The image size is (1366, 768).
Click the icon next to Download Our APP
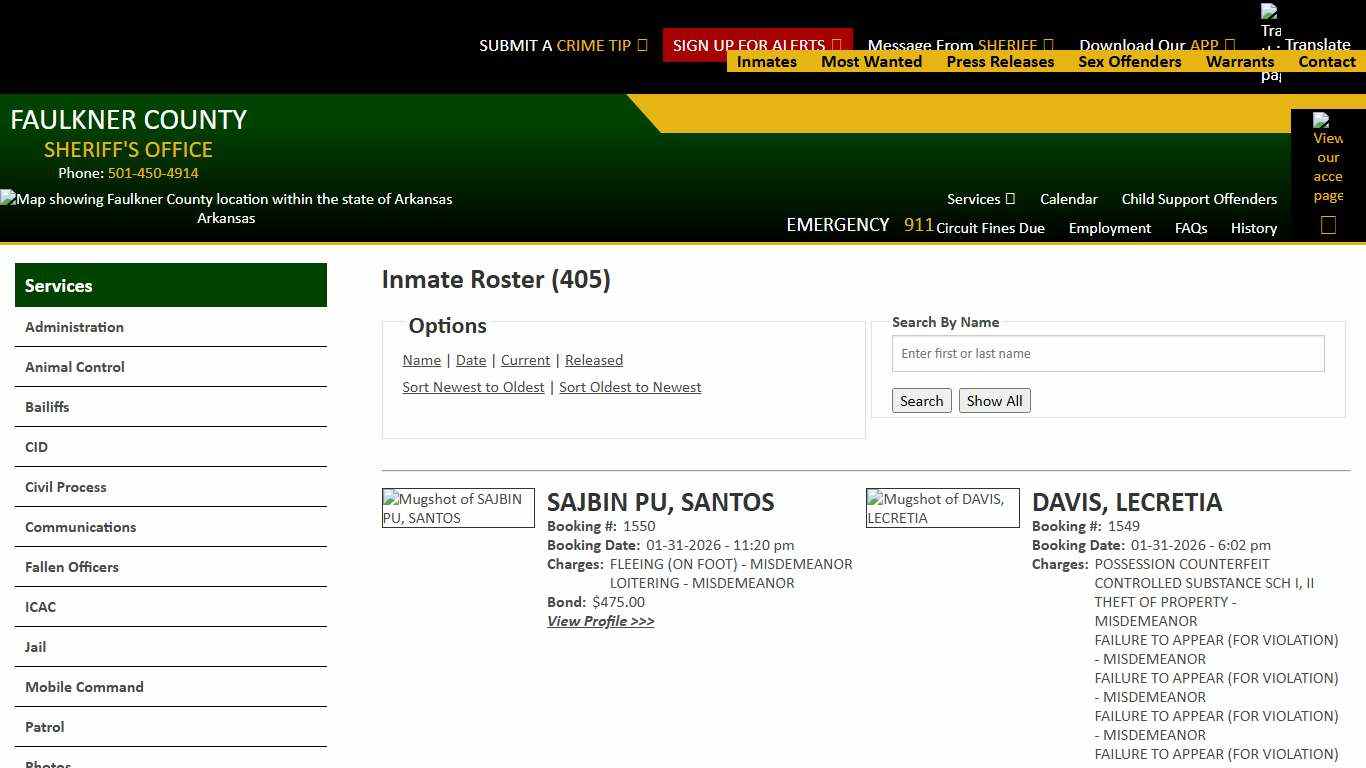(x=1232, y=45)
